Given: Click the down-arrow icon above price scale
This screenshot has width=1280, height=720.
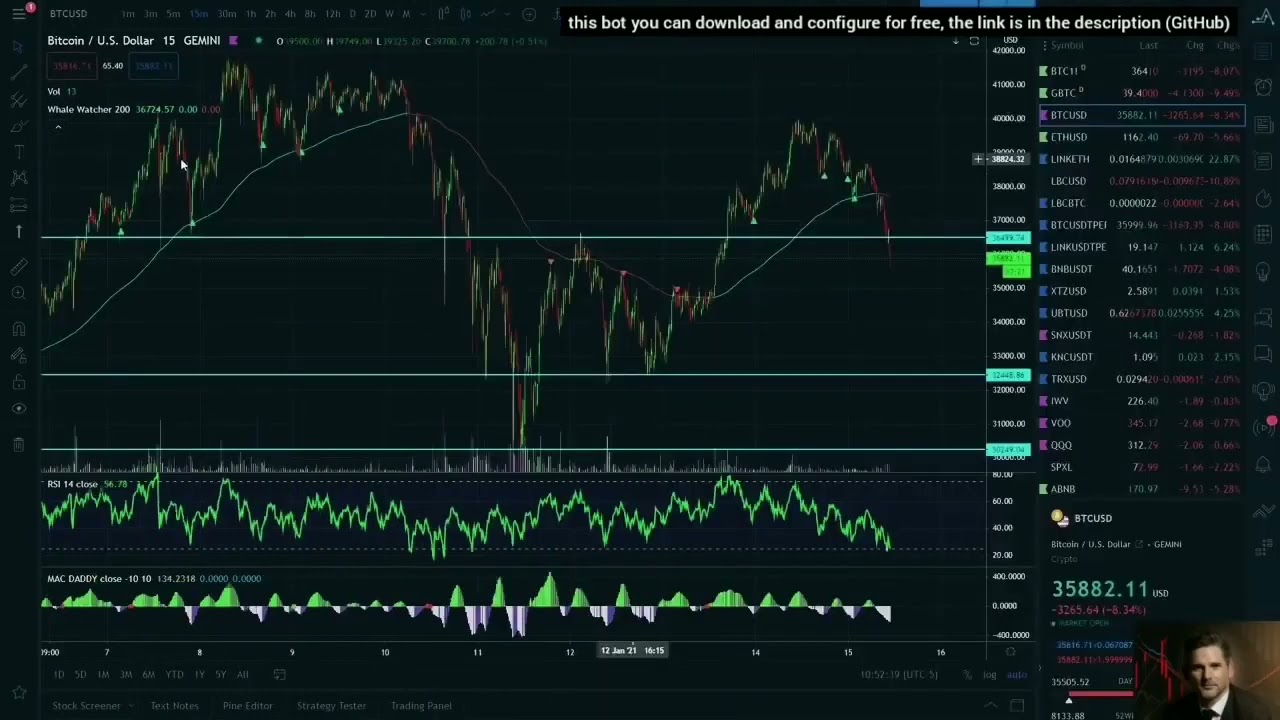Looking at the screenshot, I should click(956, 41).
